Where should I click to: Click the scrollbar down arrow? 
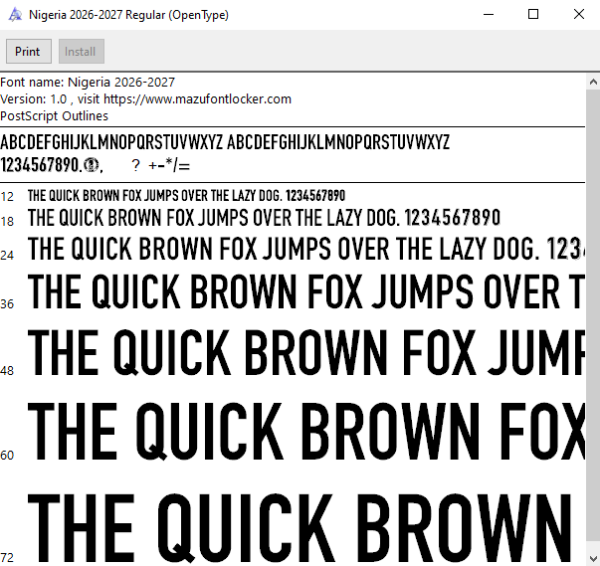click(593, 558)
